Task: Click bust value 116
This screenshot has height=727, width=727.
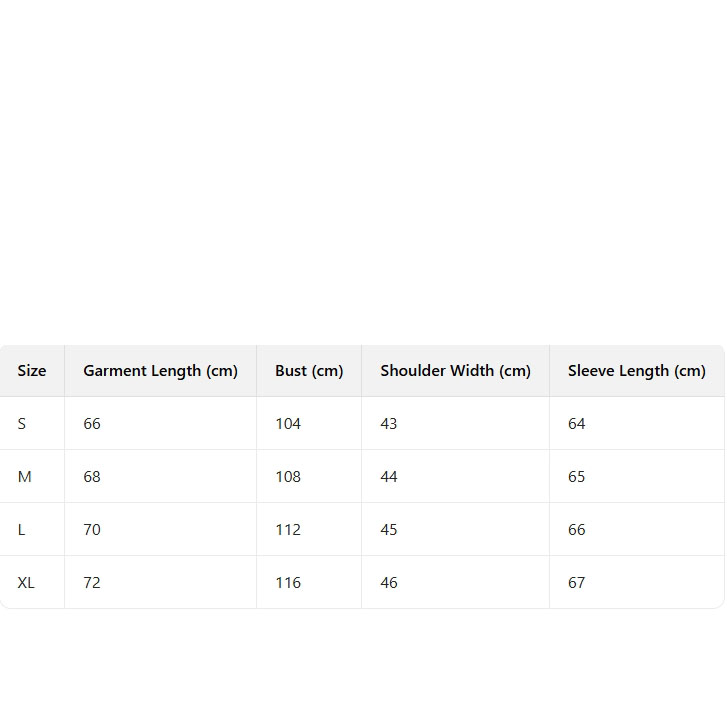Action: coord(288,583)
